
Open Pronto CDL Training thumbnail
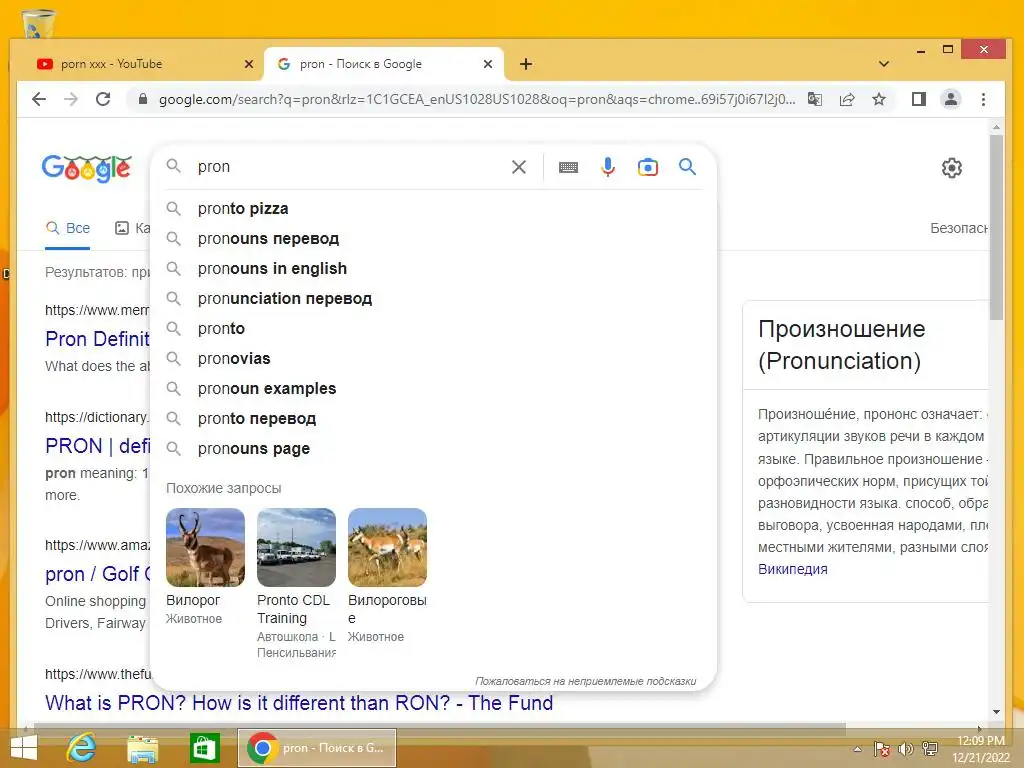click(x=296, y=547)
